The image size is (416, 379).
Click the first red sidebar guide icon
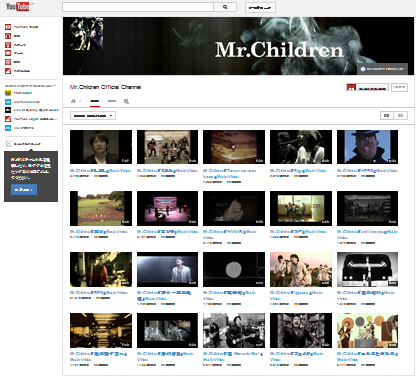pos(8,27)
